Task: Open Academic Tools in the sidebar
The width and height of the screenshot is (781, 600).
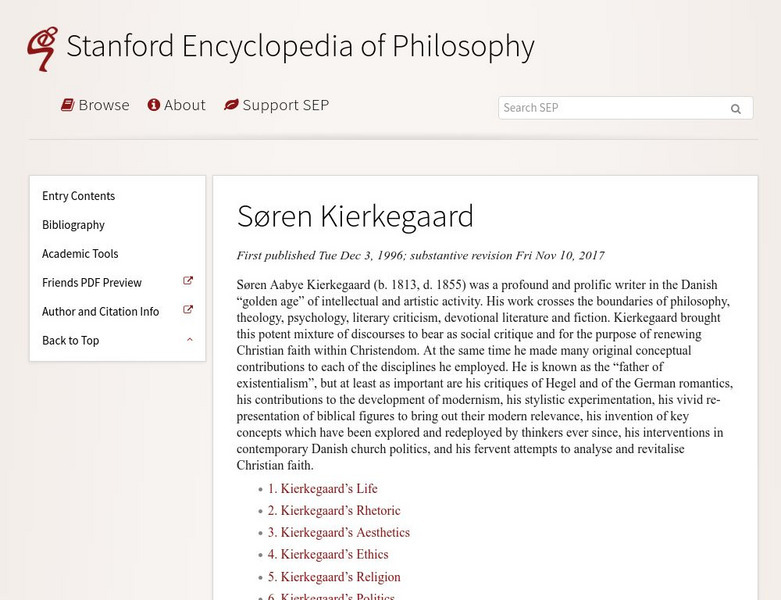Action: click(x=80, y=254)
